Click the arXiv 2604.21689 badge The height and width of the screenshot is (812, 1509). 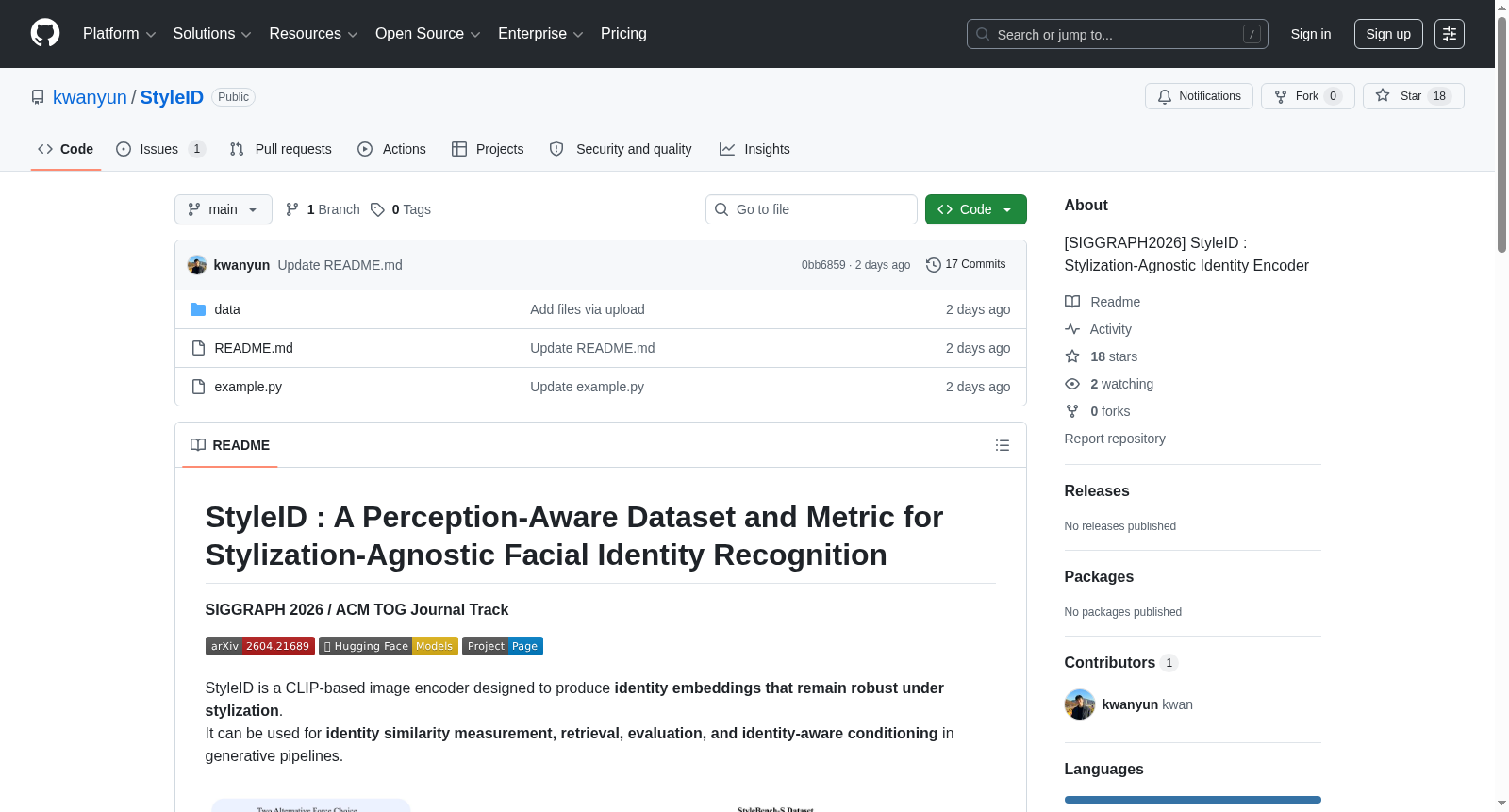[260, 646]
